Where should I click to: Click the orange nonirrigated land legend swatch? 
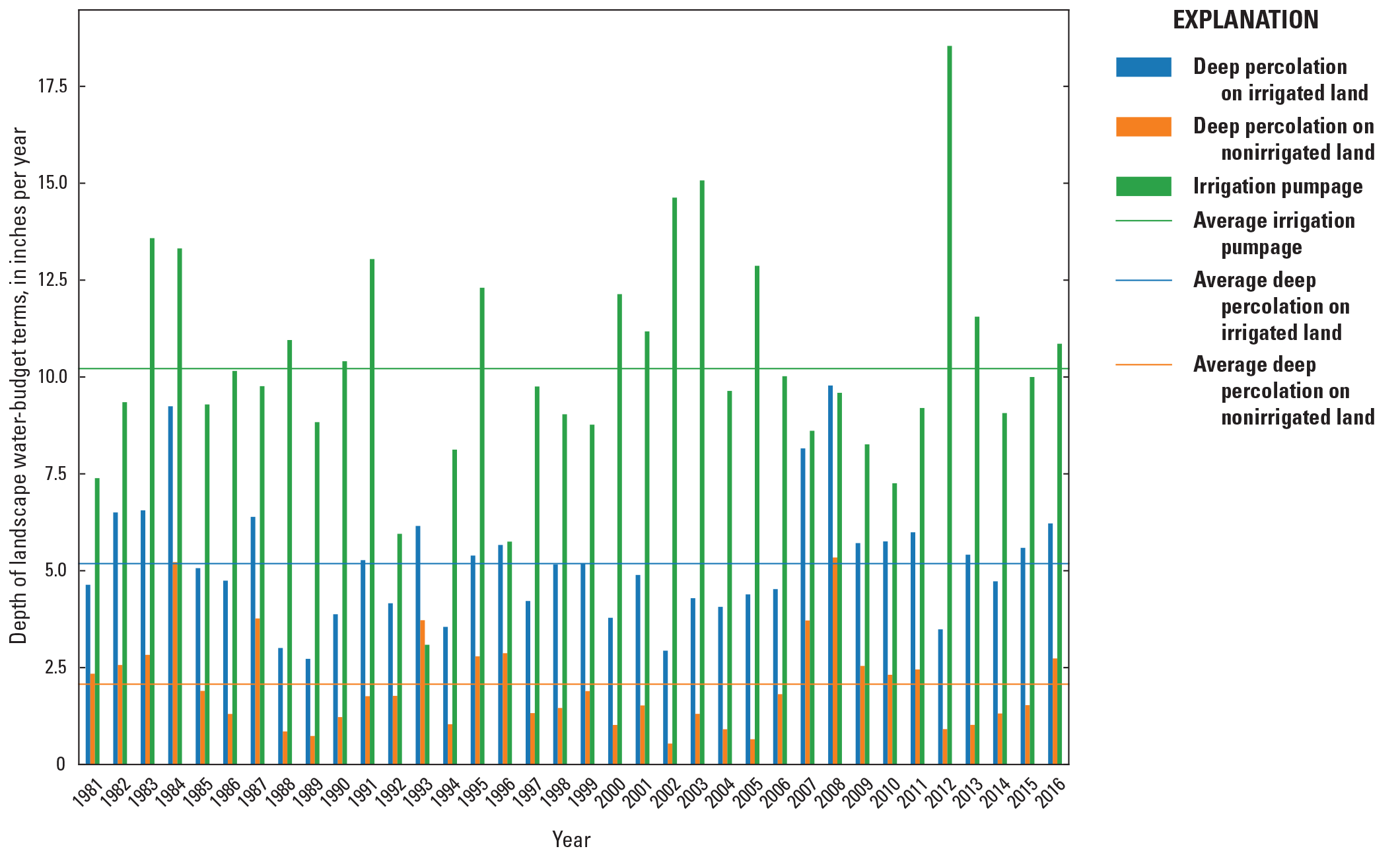[x=1143, y=127]
